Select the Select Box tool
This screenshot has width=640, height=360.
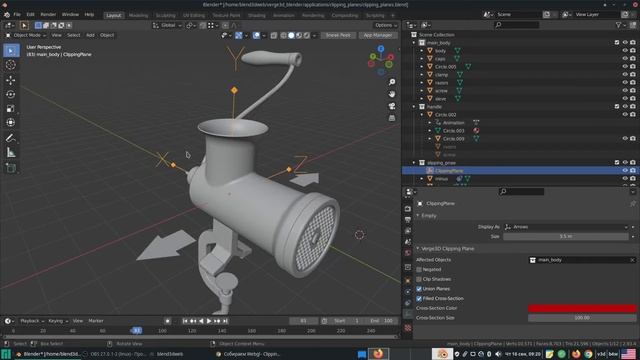11,51
